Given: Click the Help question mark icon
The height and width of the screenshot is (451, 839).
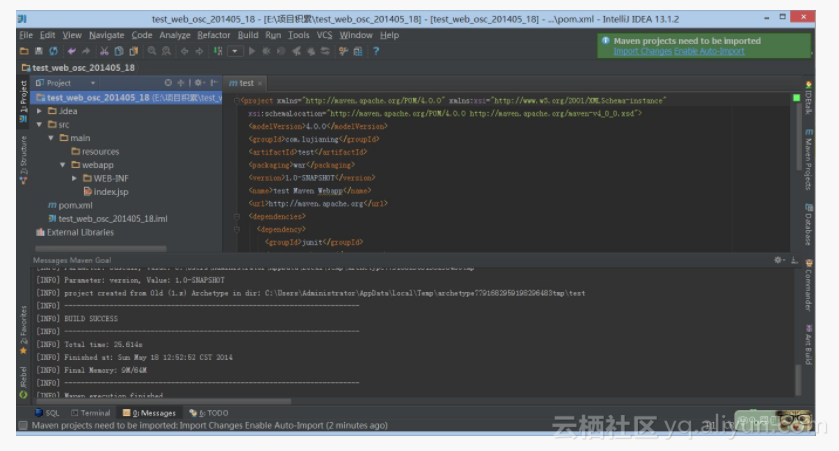Looking at the screenshot, I should pos(376,51).
